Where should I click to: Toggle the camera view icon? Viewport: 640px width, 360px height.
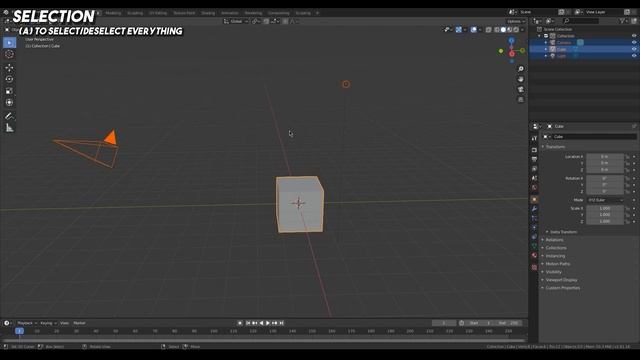coord(521,89)
